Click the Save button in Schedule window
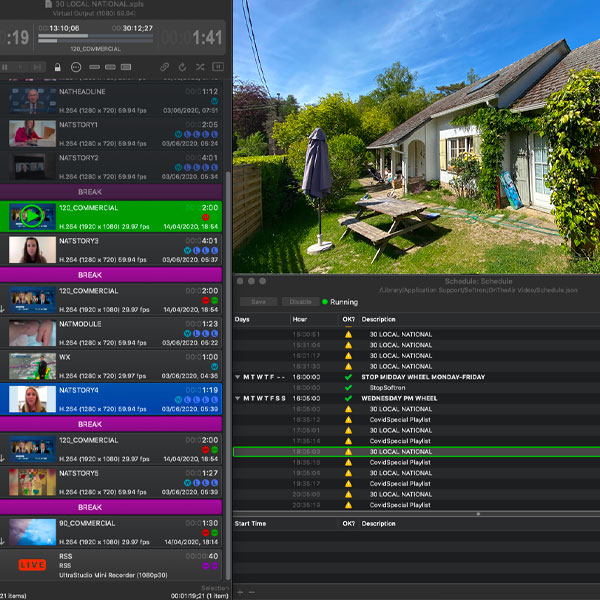This screenshot has width=600, height=600. point(258,301)
